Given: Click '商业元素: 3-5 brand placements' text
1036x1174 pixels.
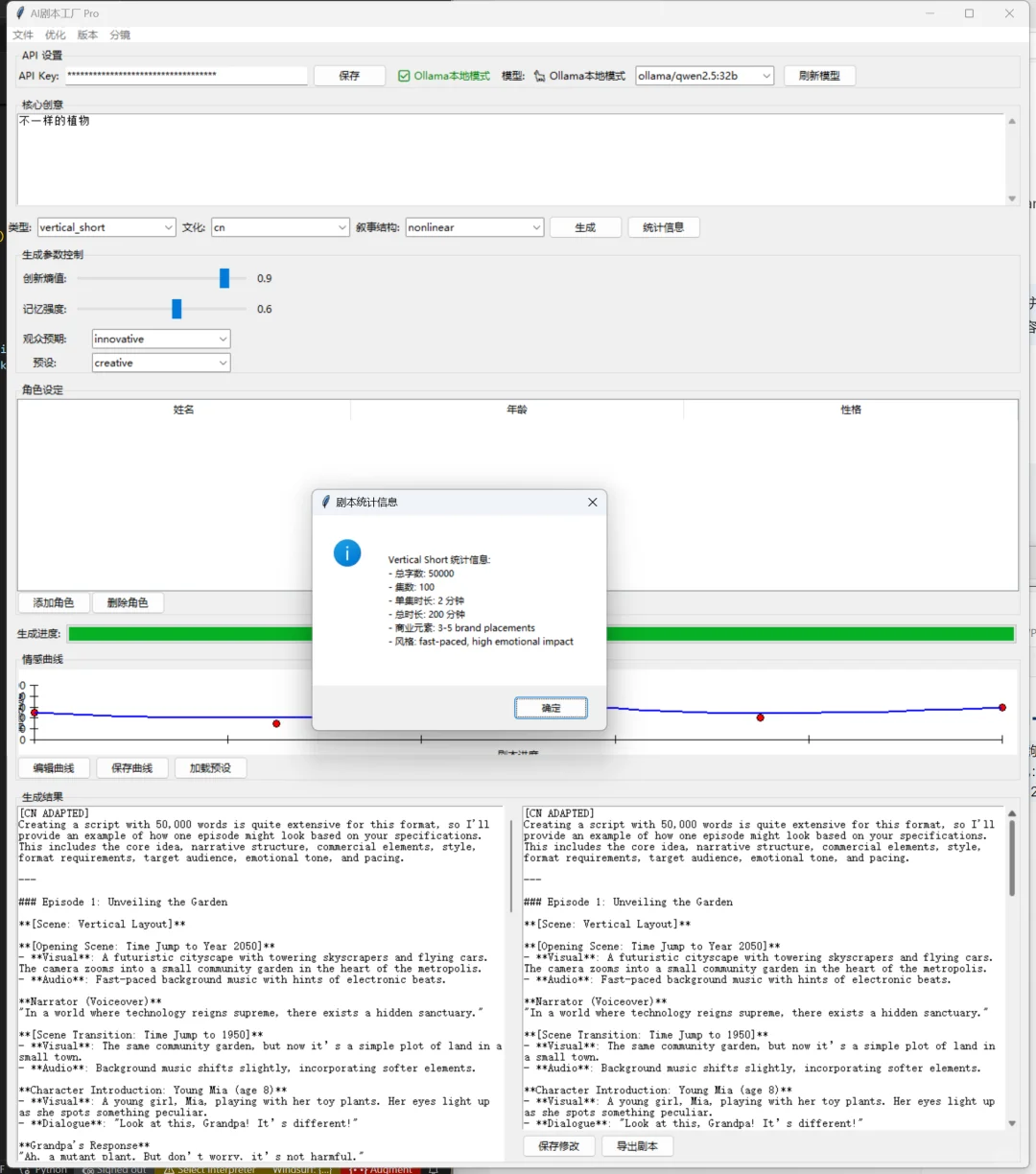Looking at the screenshot, I should tap(461, 628).
